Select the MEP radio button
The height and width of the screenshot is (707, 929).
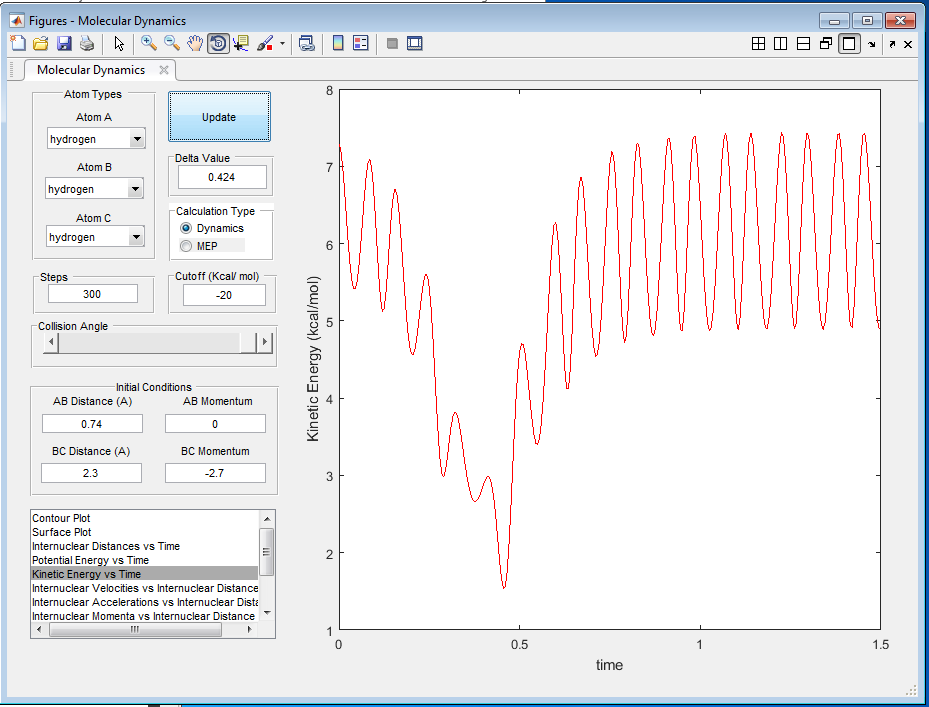(186, 246)
